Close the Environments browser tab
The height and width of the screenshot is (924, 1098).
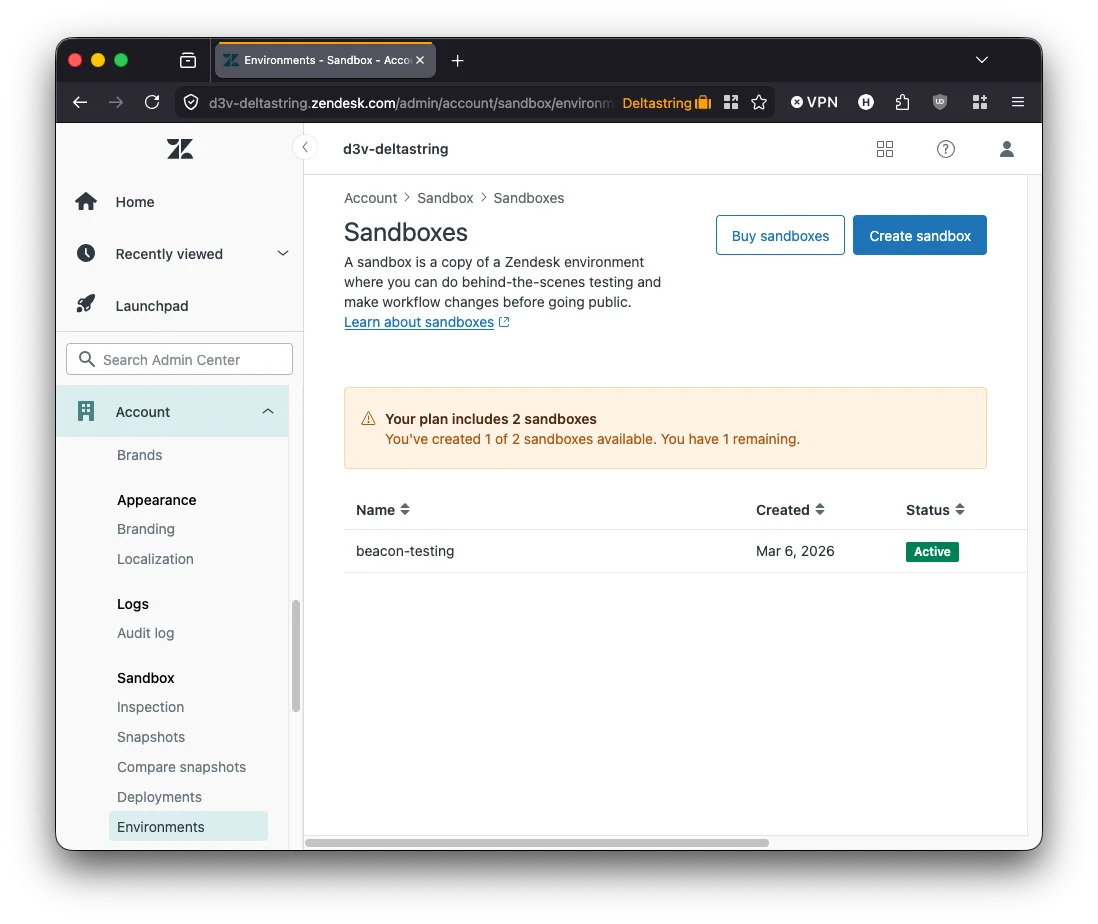coord(420,60)
